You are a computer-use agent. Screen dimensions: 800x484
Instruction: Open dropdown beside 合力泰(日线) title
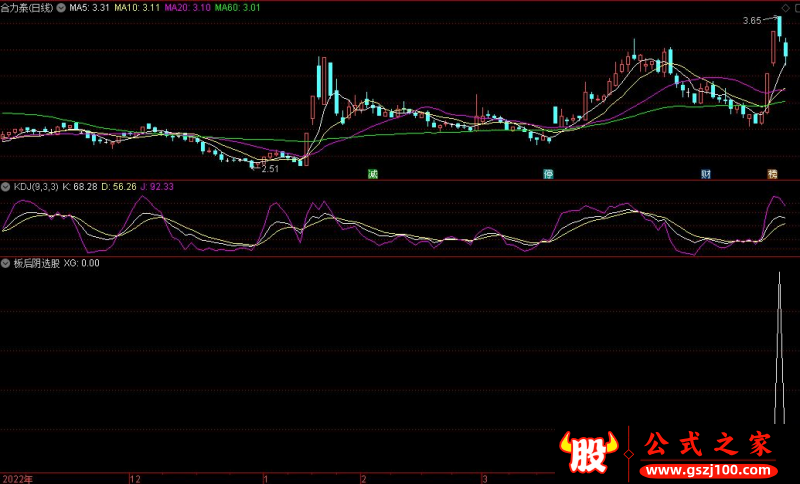point(63,7)
